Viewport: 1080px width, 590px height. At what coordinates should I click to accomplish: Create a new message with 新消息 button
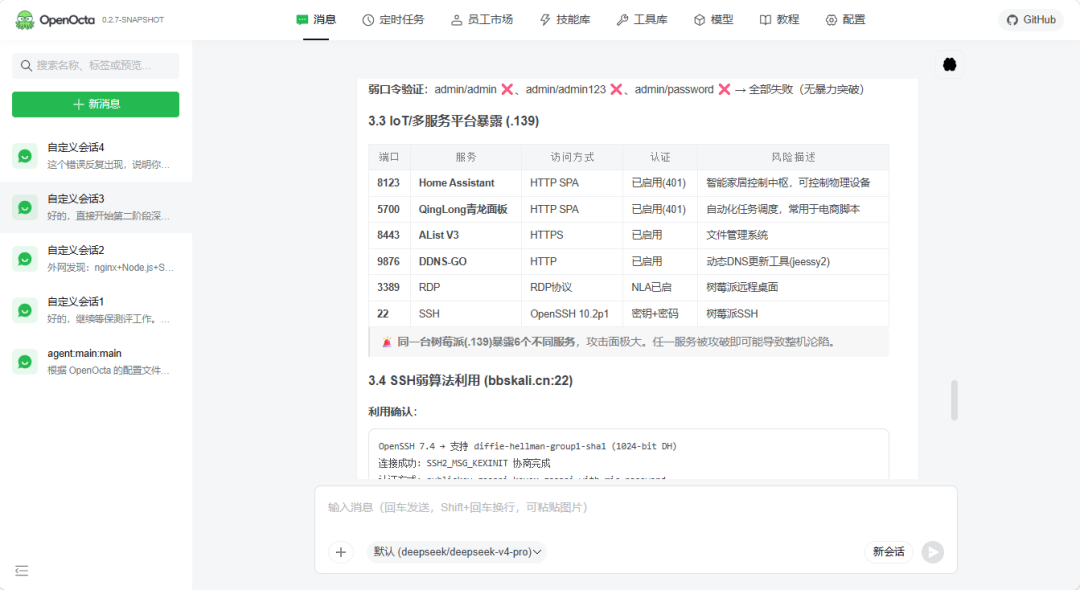pos(96,104)
